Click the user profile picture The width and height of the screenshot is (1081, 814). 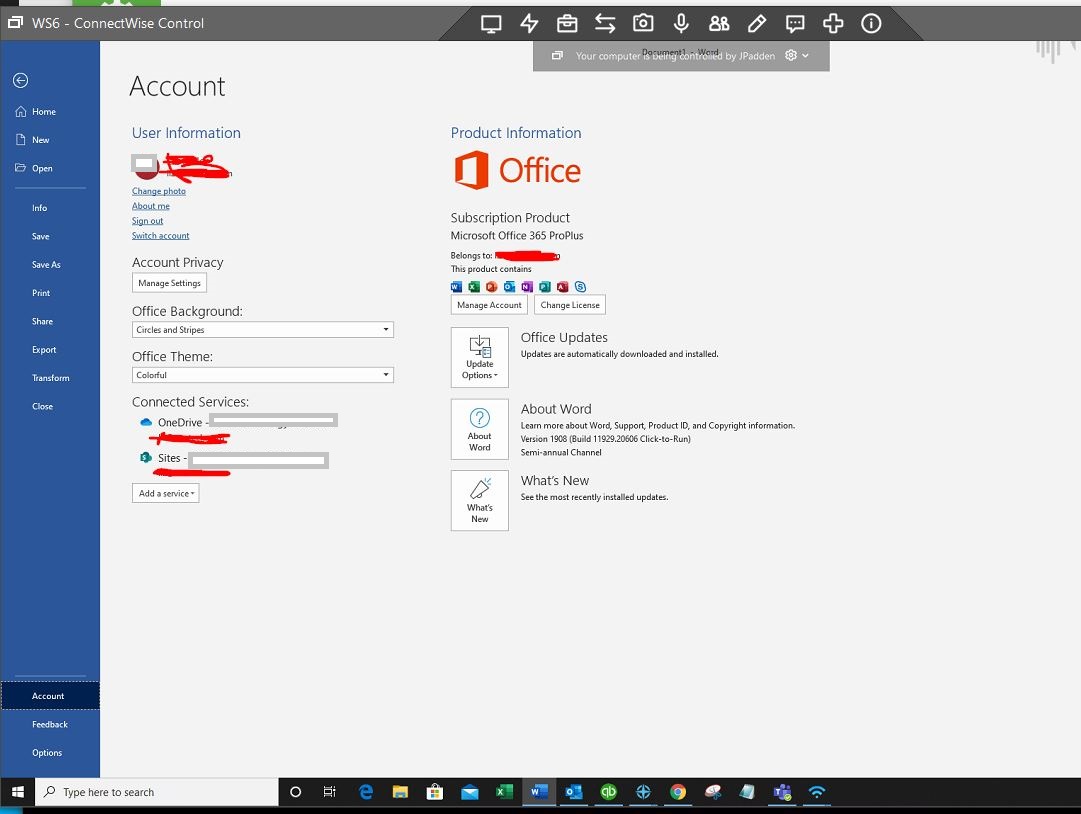(x=145, y=166)
